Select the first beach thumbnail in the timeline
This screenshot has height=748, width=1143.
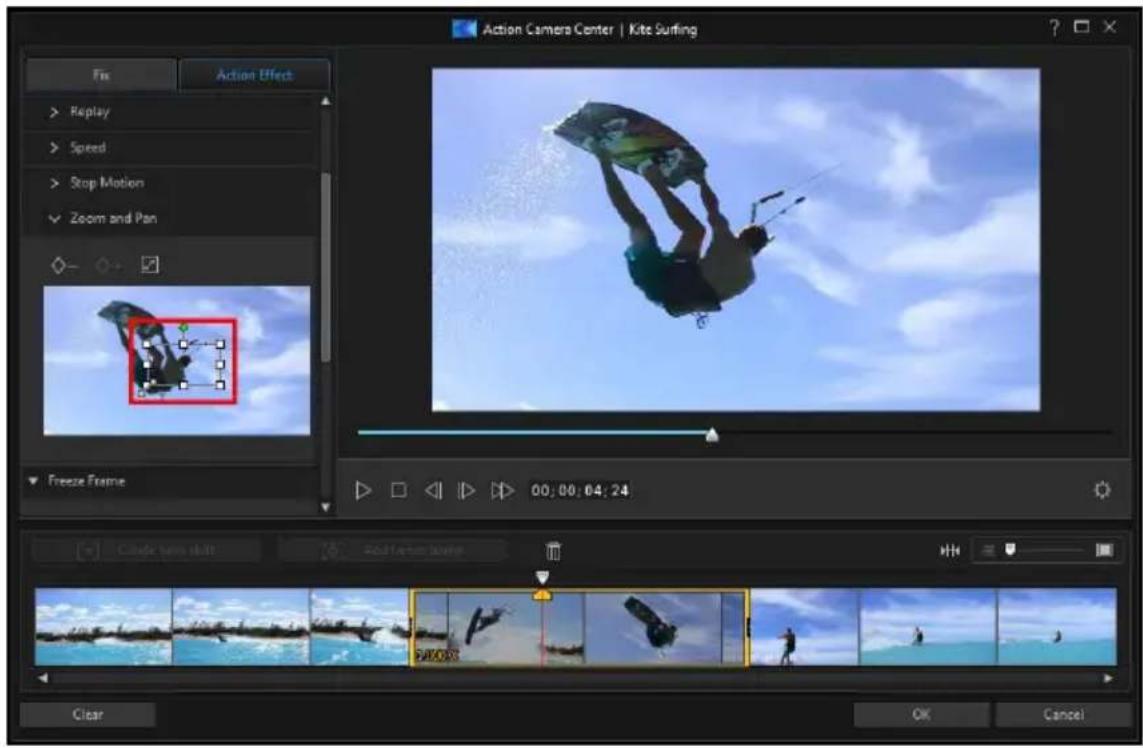pyautogui.click(x=104, y=627)
